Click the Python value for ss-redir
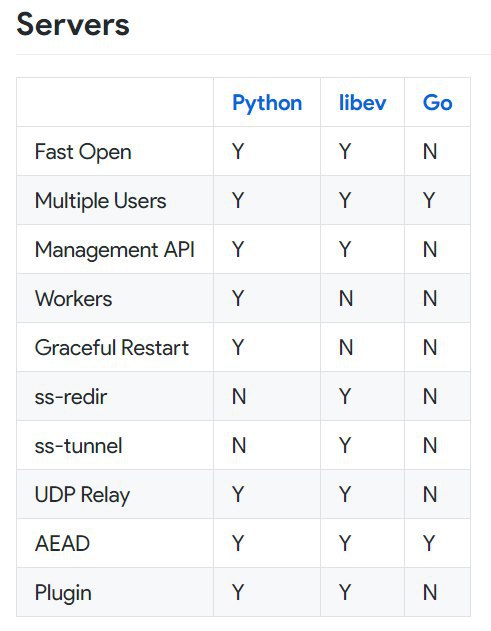 (x=239, y=397)
